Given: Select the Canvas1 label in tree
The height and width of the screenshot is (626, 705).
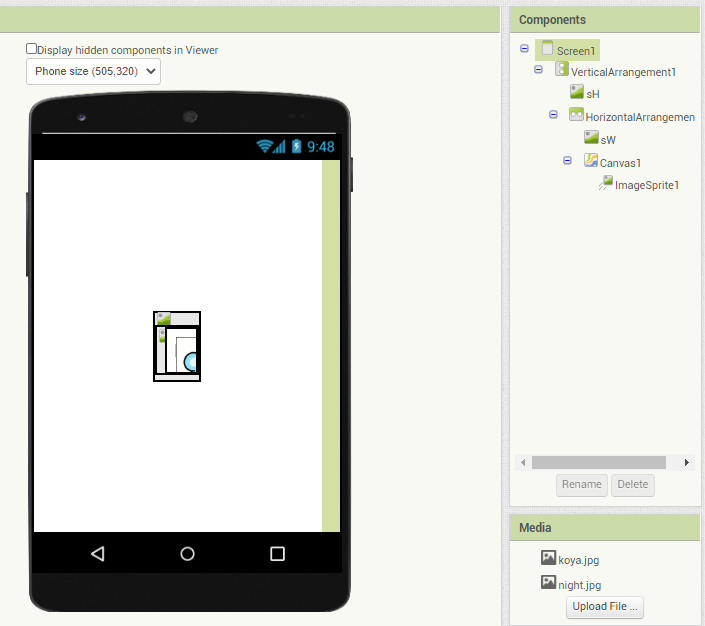Looking at the screenshot, I should pos(620,163).
